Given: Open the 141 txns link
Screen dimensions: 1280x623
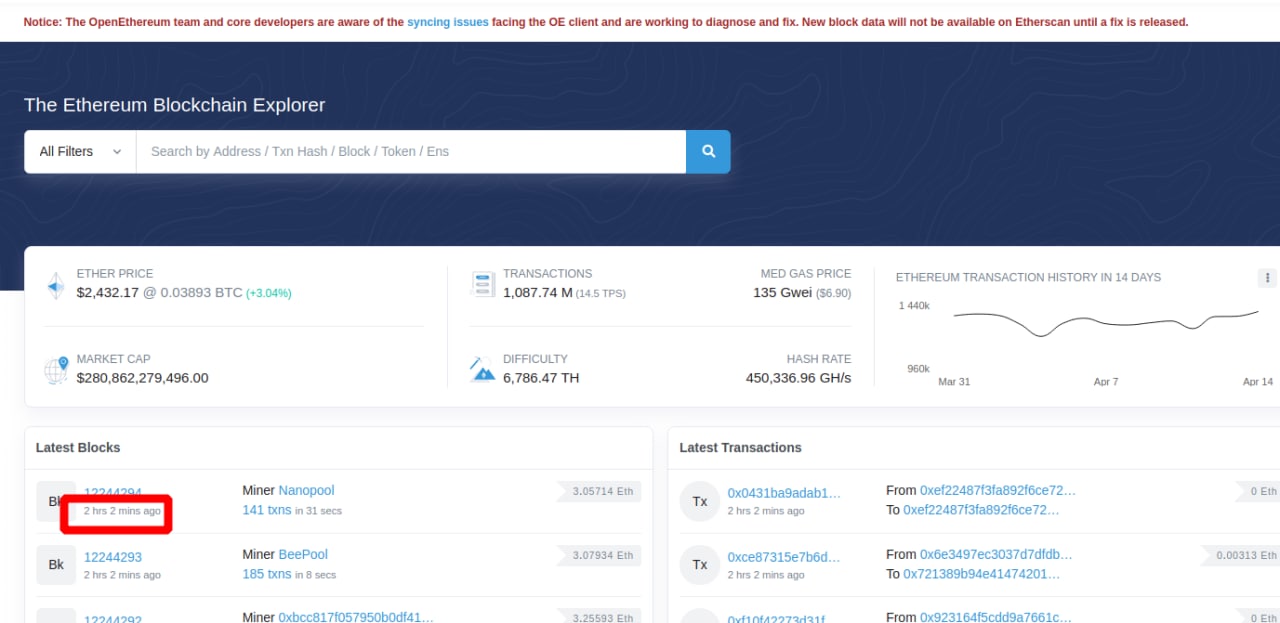Looking at the screenshot, I should [x=267, y=510].
